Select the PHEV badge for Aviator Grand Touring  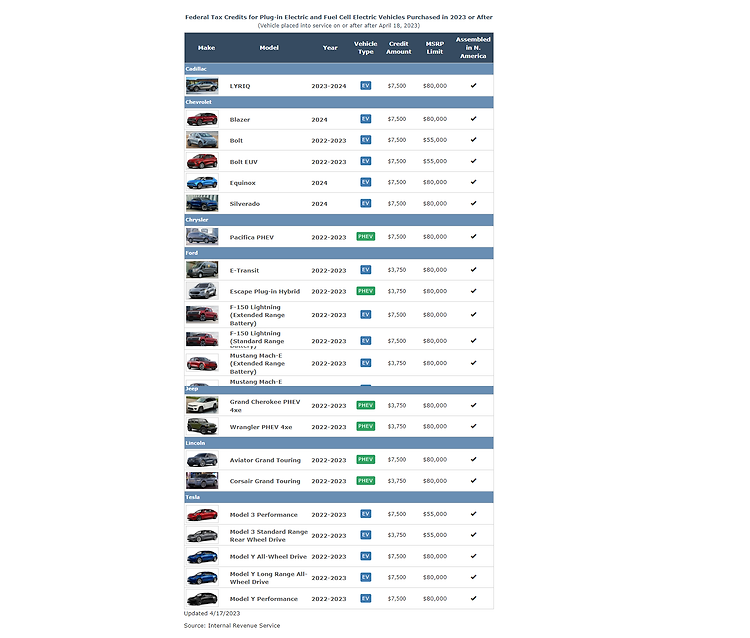click(365, 460)
